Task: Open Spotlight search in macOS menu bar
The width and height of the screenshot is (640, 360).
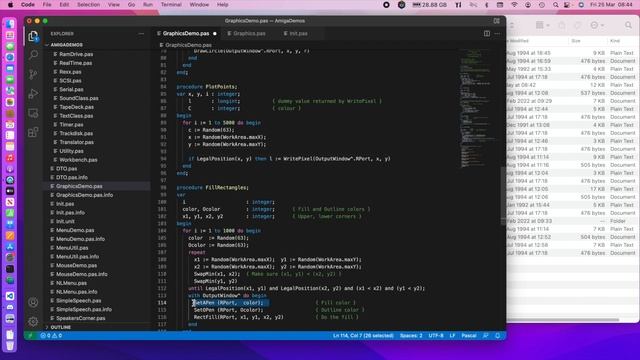Action: pos(556,5)
